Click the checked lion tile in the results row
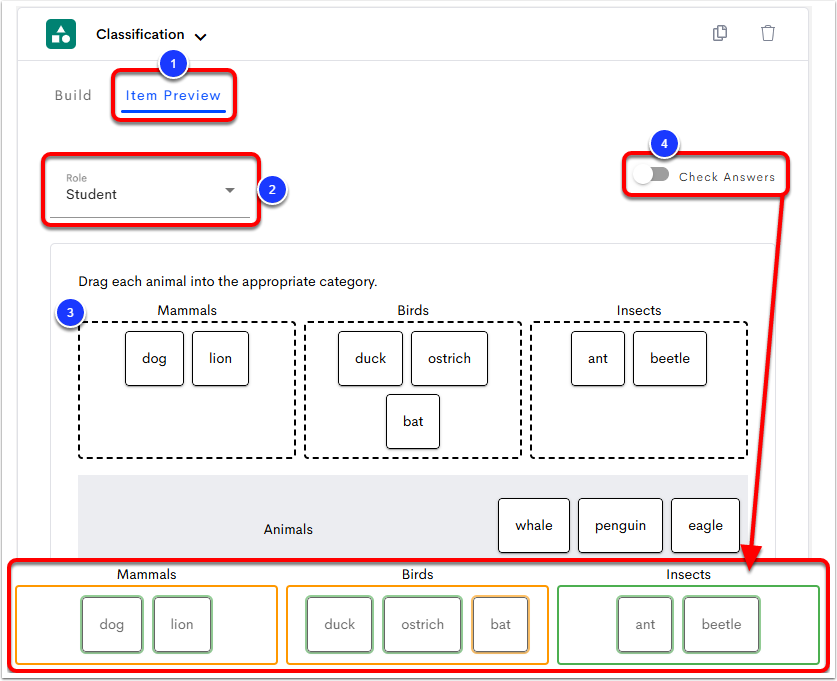 182,624
